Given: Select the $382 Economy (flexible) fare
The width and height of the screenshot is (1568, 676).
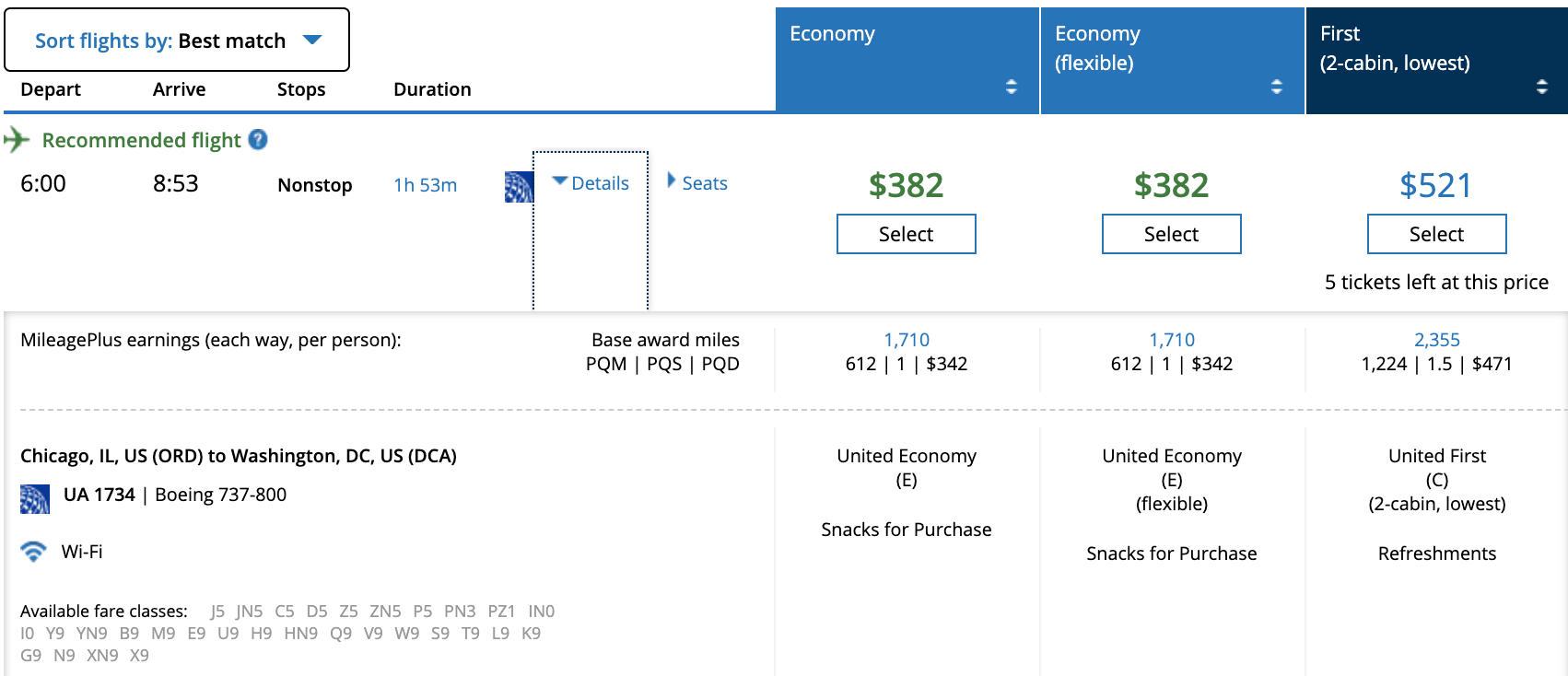Looking at the screenshot, I should coord(1171,234).
